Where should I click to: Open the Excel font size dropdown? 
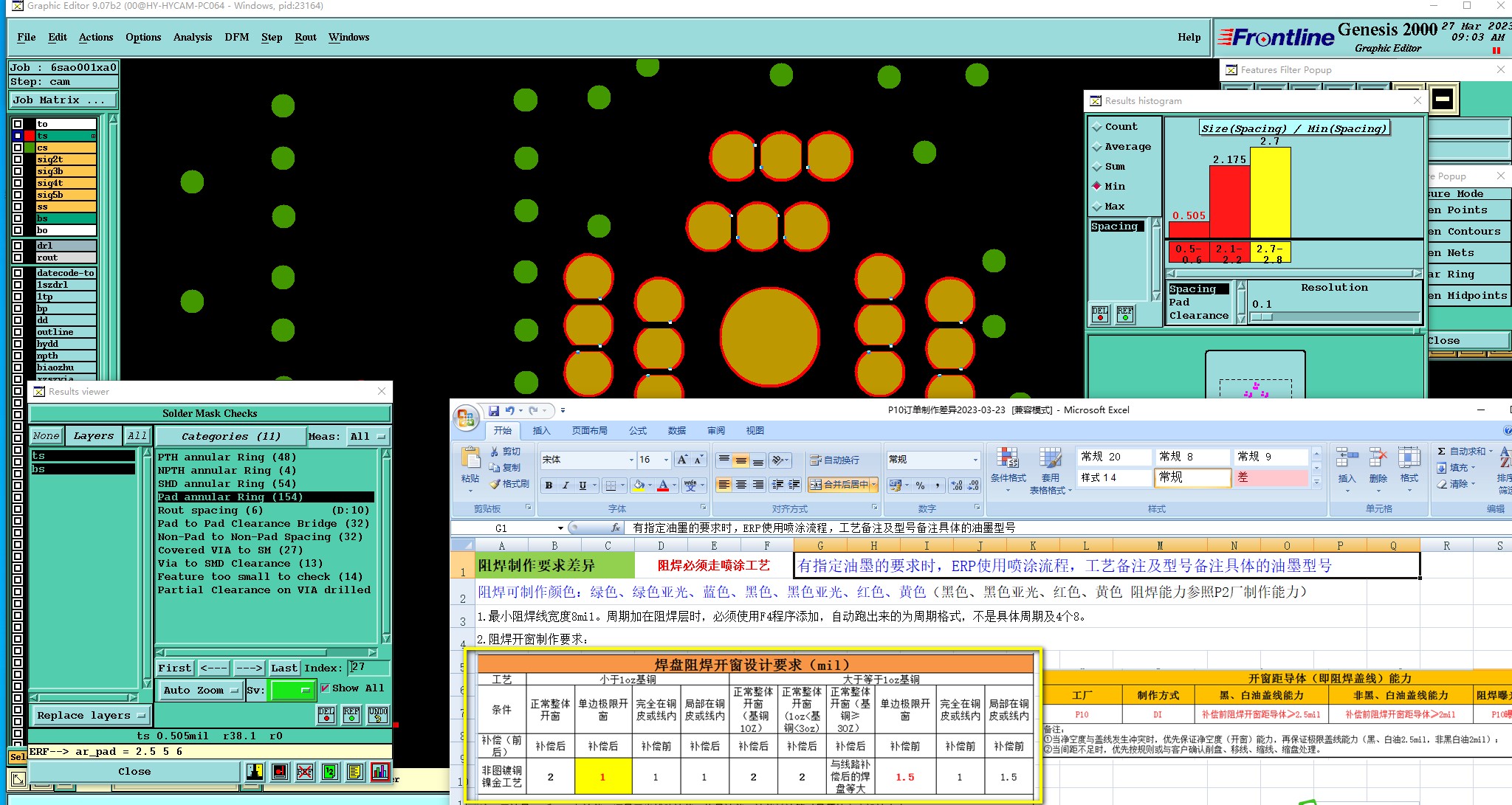666,460
